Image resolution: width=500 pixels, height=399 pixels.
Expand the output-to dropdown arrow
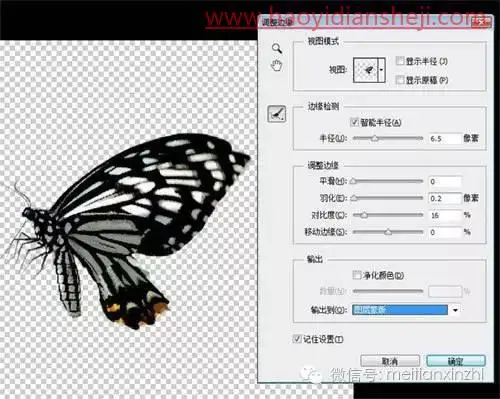tap(455, 310)
